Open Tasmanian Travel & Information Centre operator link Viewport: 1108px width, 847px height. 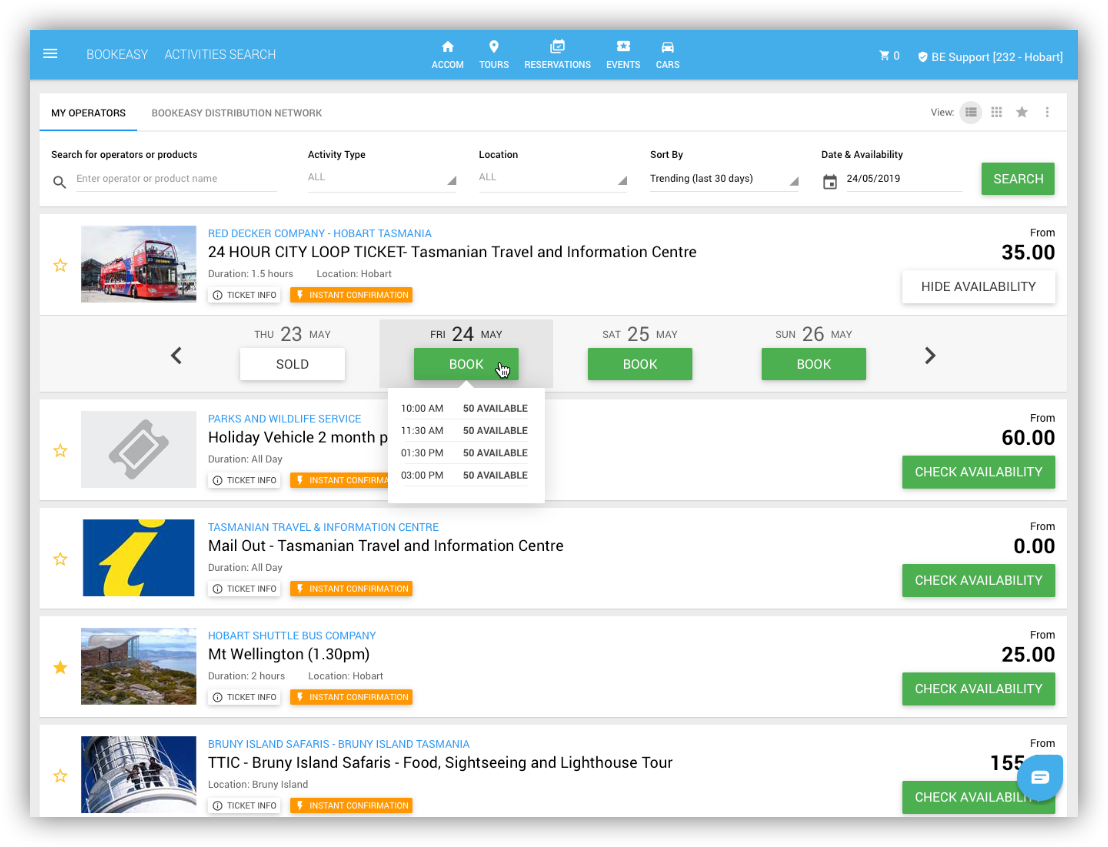323,527
